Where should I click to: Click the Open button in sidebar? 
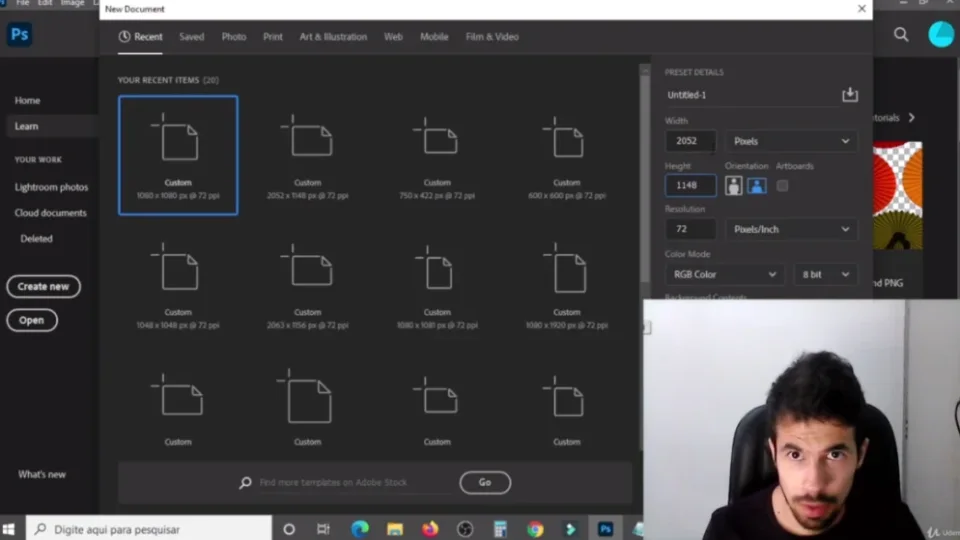click(32, 320)
